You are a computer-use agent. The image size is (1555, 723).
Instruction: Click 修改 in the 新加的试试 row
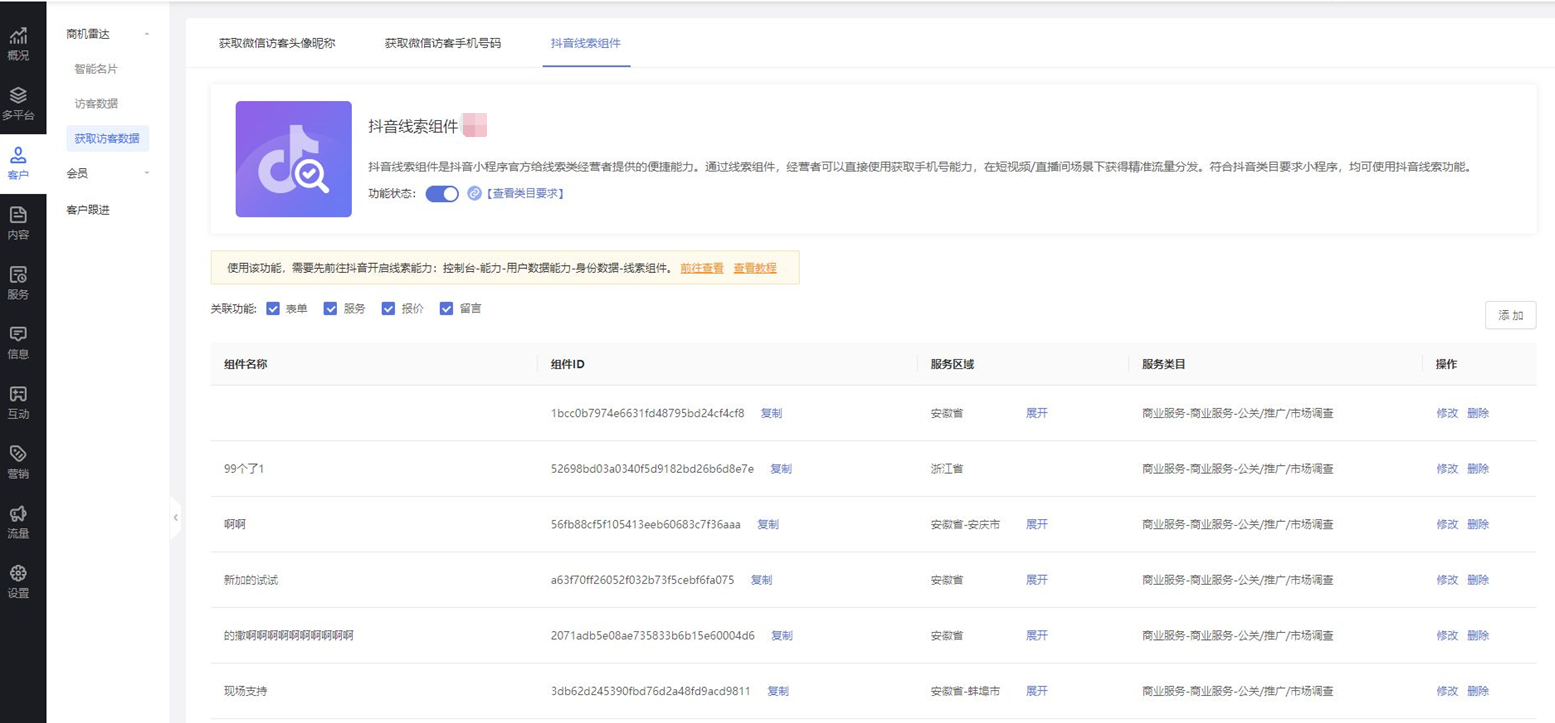click(1447, 580)
